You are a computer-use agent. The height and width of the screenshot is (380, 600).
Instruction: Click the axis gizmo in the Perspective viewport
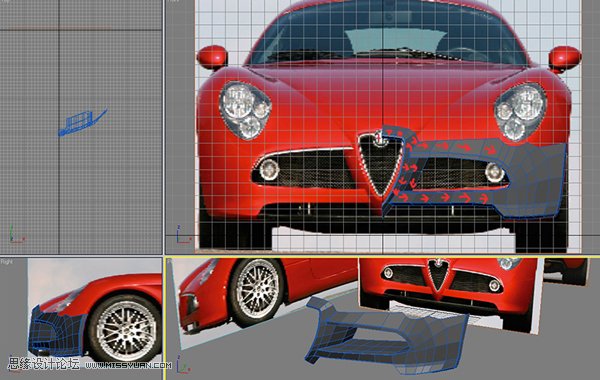pos(183,364)
